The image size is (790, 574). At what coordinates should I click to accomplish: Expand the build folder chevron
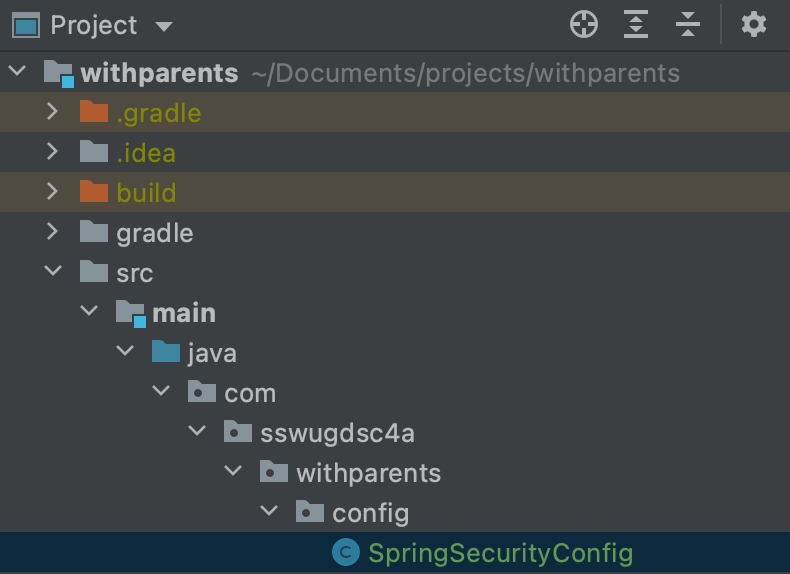click(52, 192)
